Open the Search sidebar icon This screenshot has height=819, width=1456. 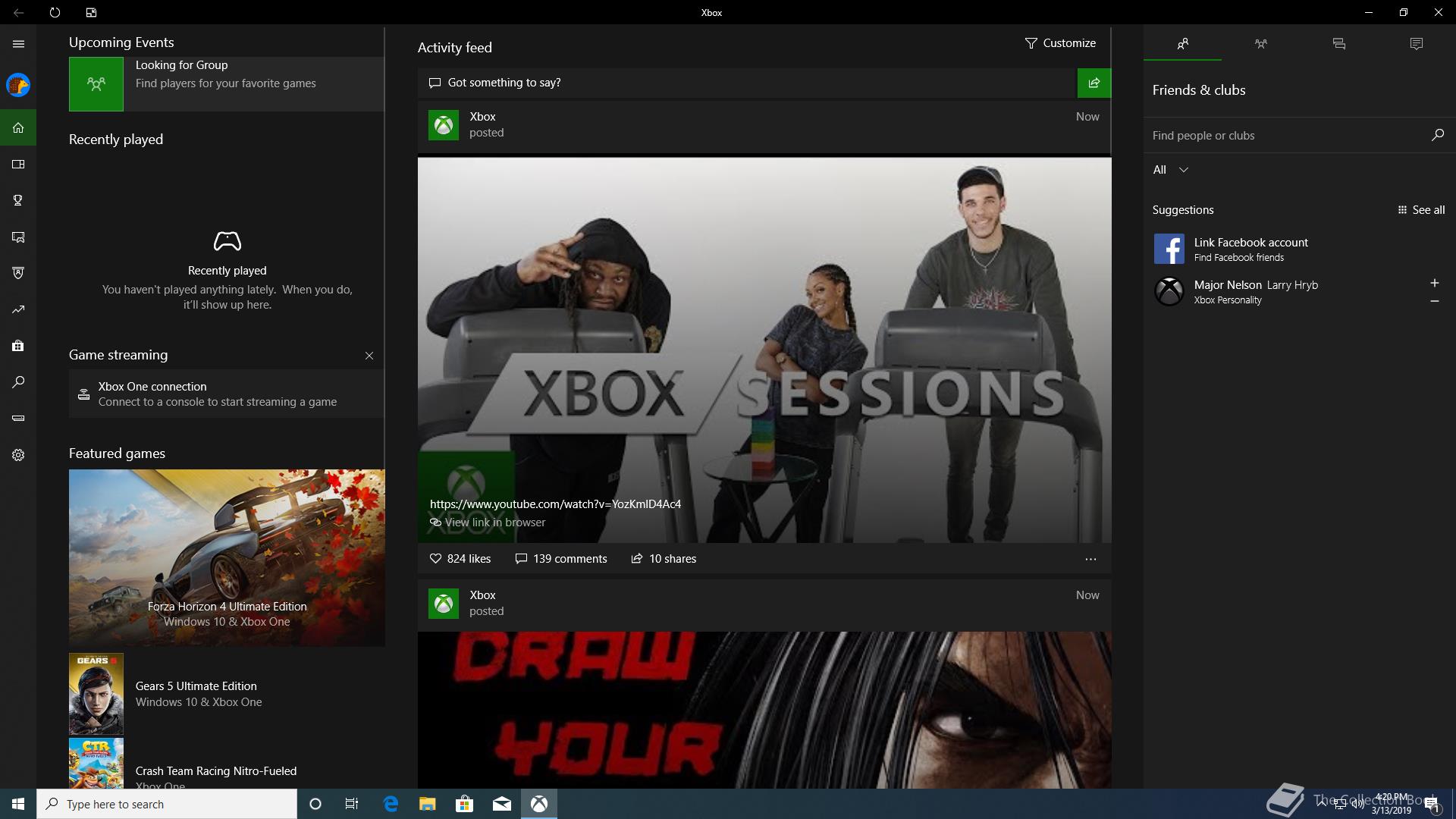[18, 382]
